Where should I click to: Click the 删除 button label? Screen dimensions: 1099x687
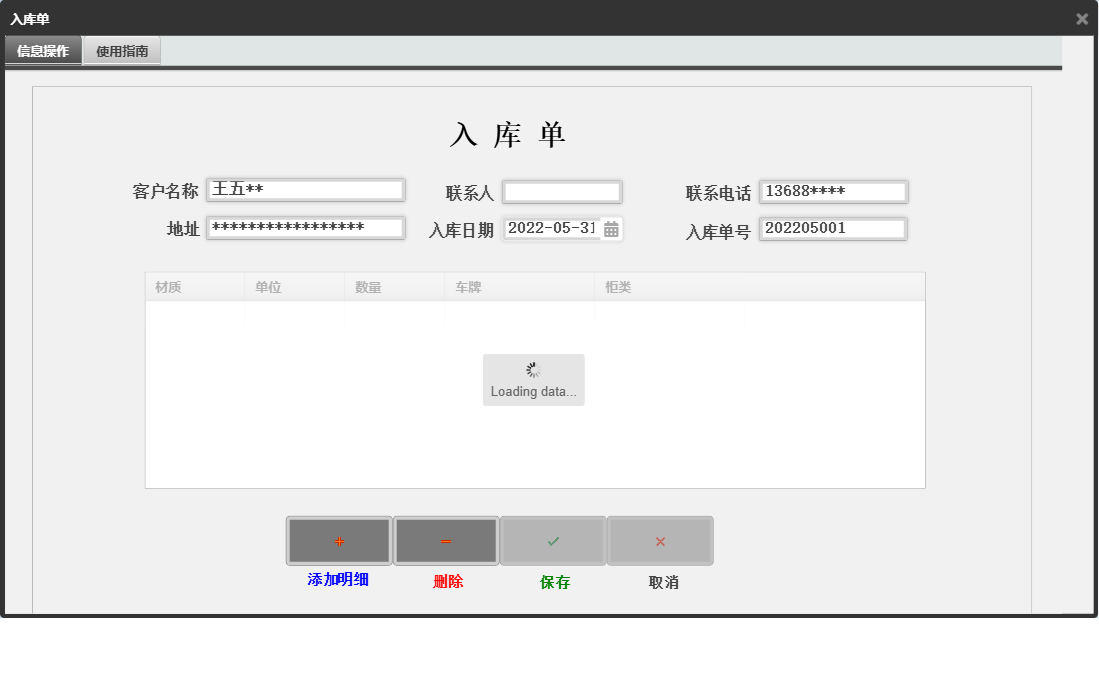446,582
